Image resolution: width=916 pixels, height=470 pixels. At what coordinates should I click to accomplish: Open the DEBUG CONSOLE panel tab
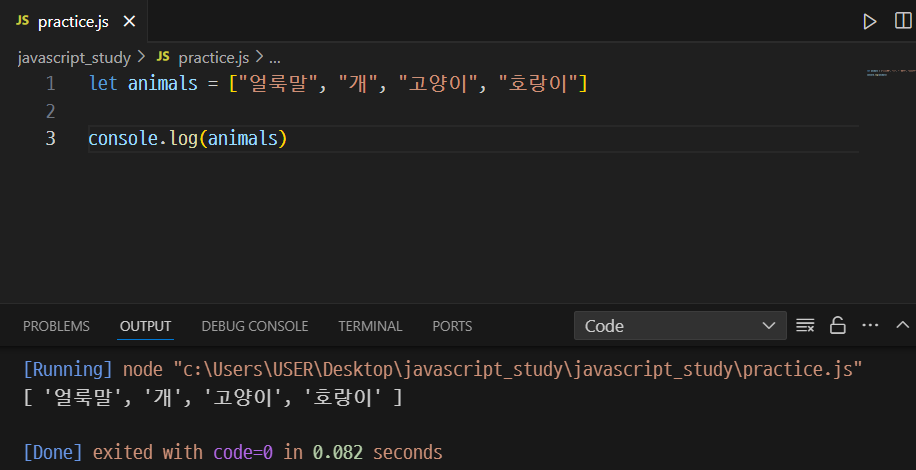click(255, 326)
